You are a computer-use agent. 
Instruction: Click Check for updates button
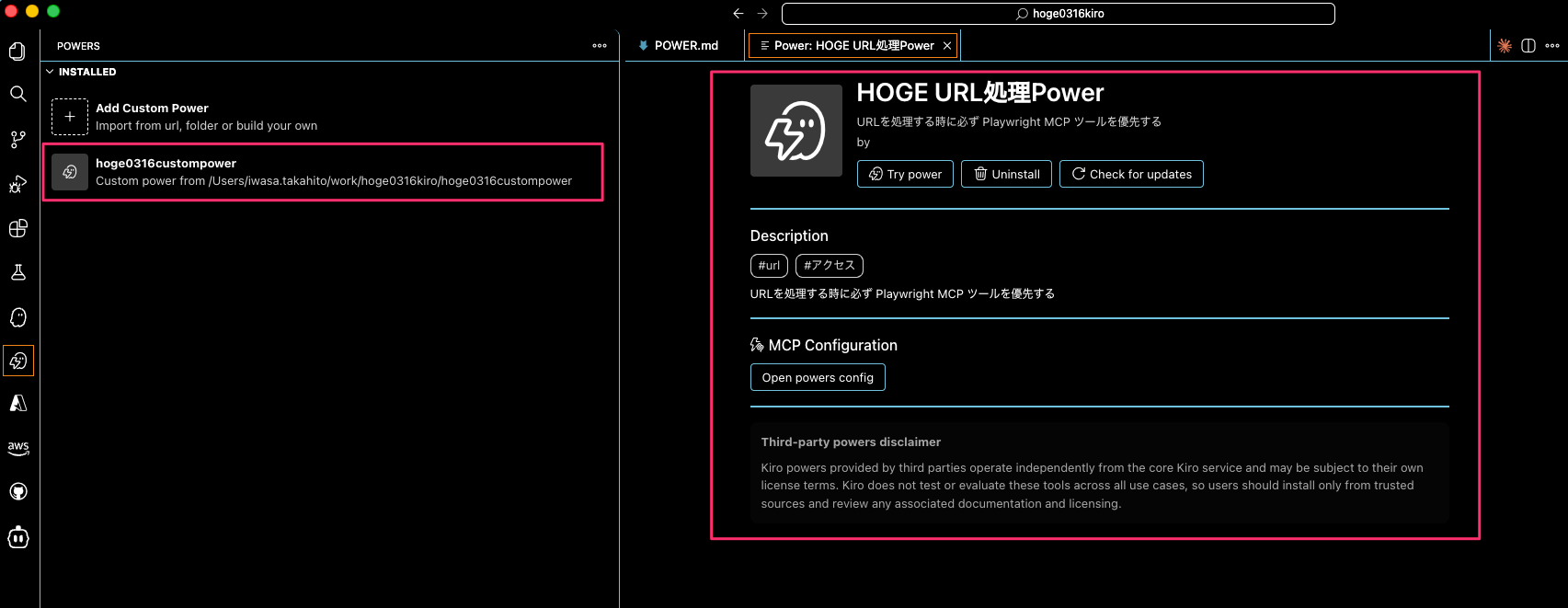point(1131,174)
